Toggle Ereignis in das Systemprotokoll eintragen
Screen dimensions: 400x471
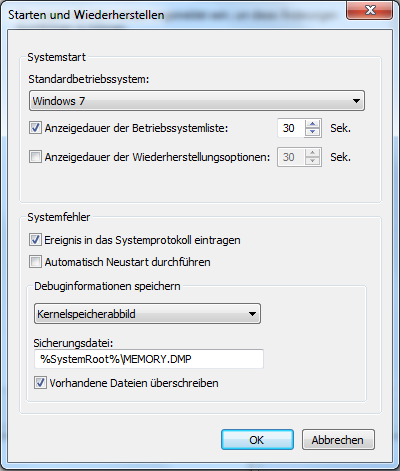(35, 240)
